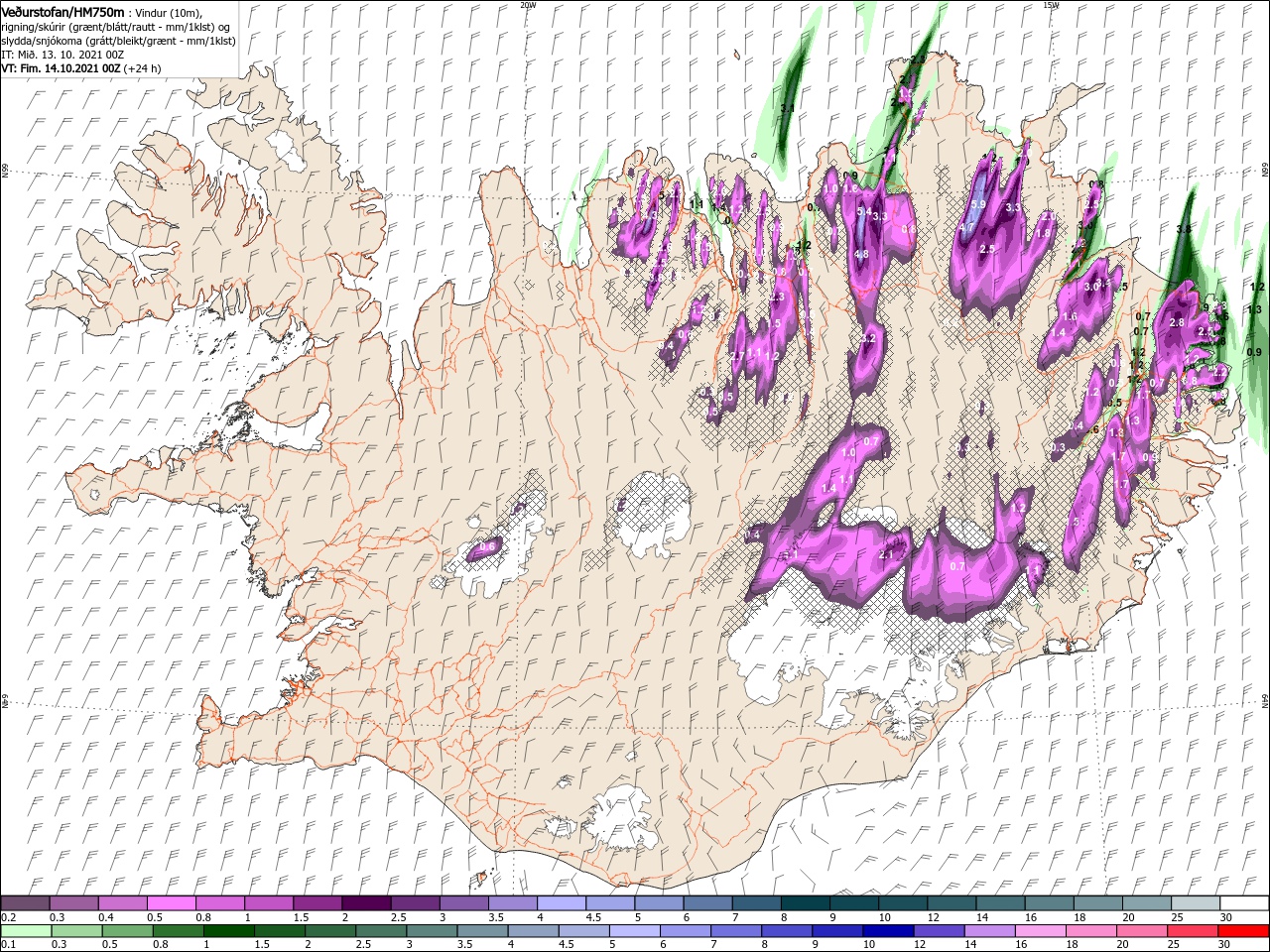Click the 'slydda/snjókoma' legend description line
Viewport: 1270px width, 952px height.
(x=118, y=41)
